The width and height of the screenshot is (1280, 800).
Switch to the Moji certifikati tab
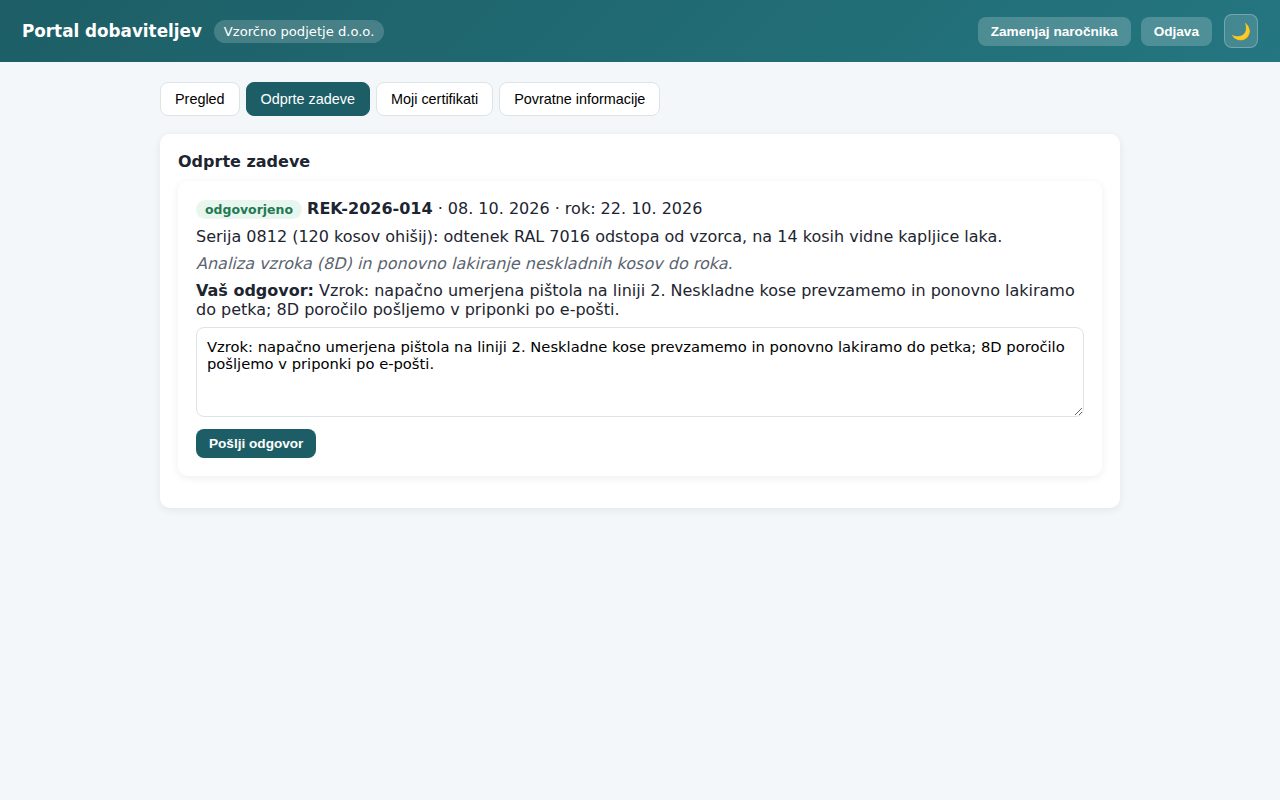point(434,99)
